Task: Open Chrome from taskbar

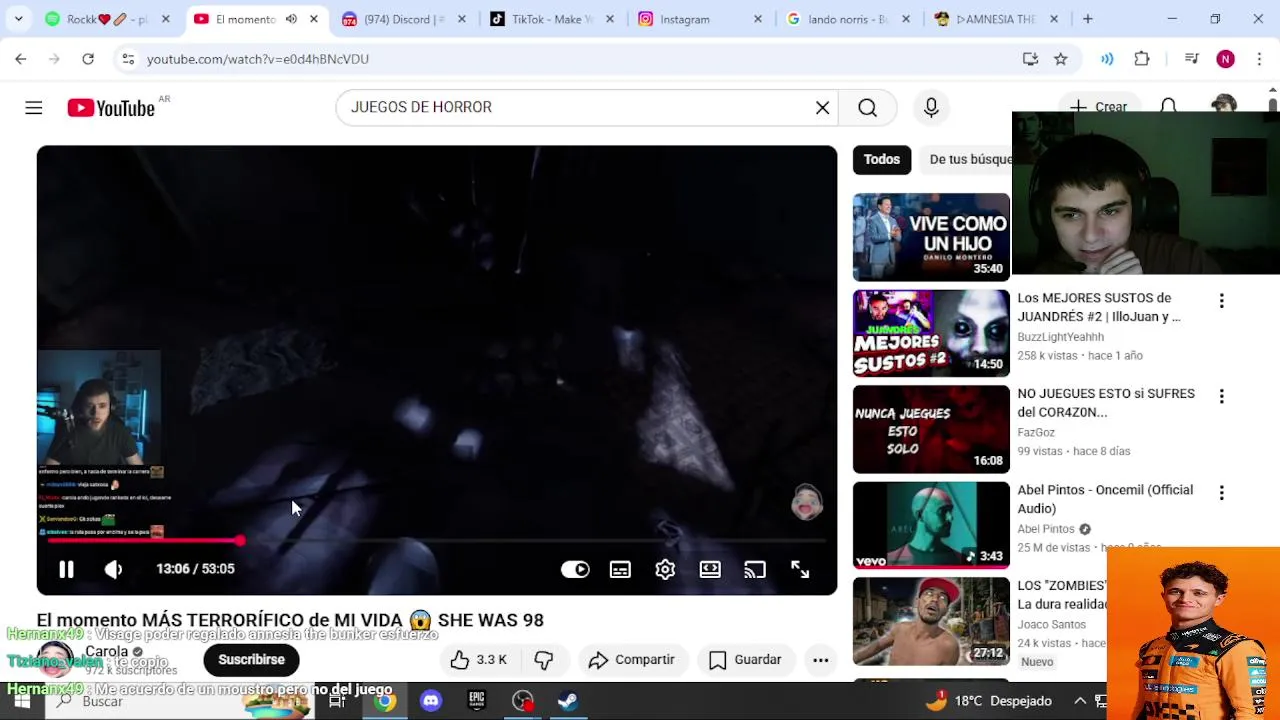Action: tap(385, 701)
